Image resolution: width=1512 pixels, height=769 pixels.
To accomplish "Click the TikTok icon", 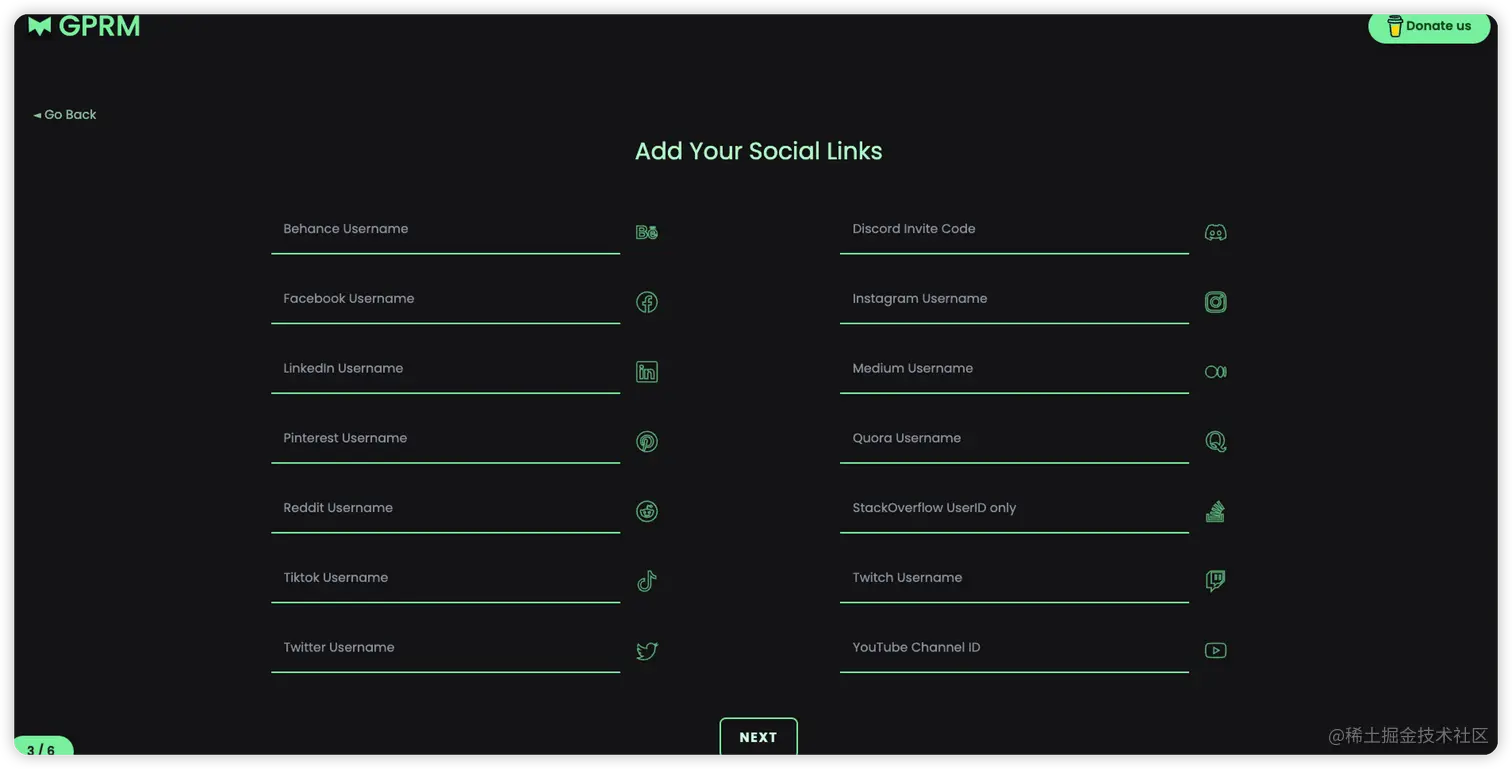I will click(x=647, y=581).
